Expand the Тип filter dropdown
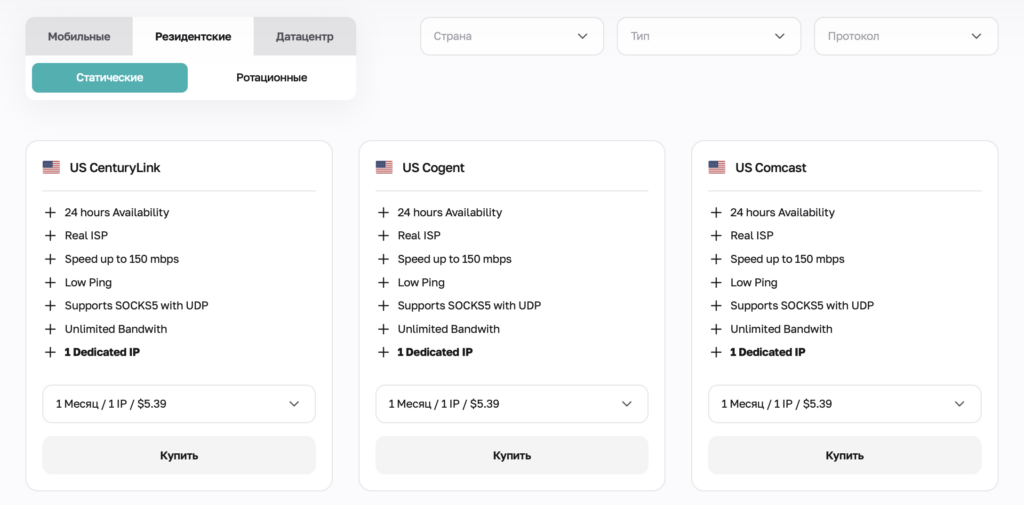This screenshot has width=1024, height=505. coord(708,36)
